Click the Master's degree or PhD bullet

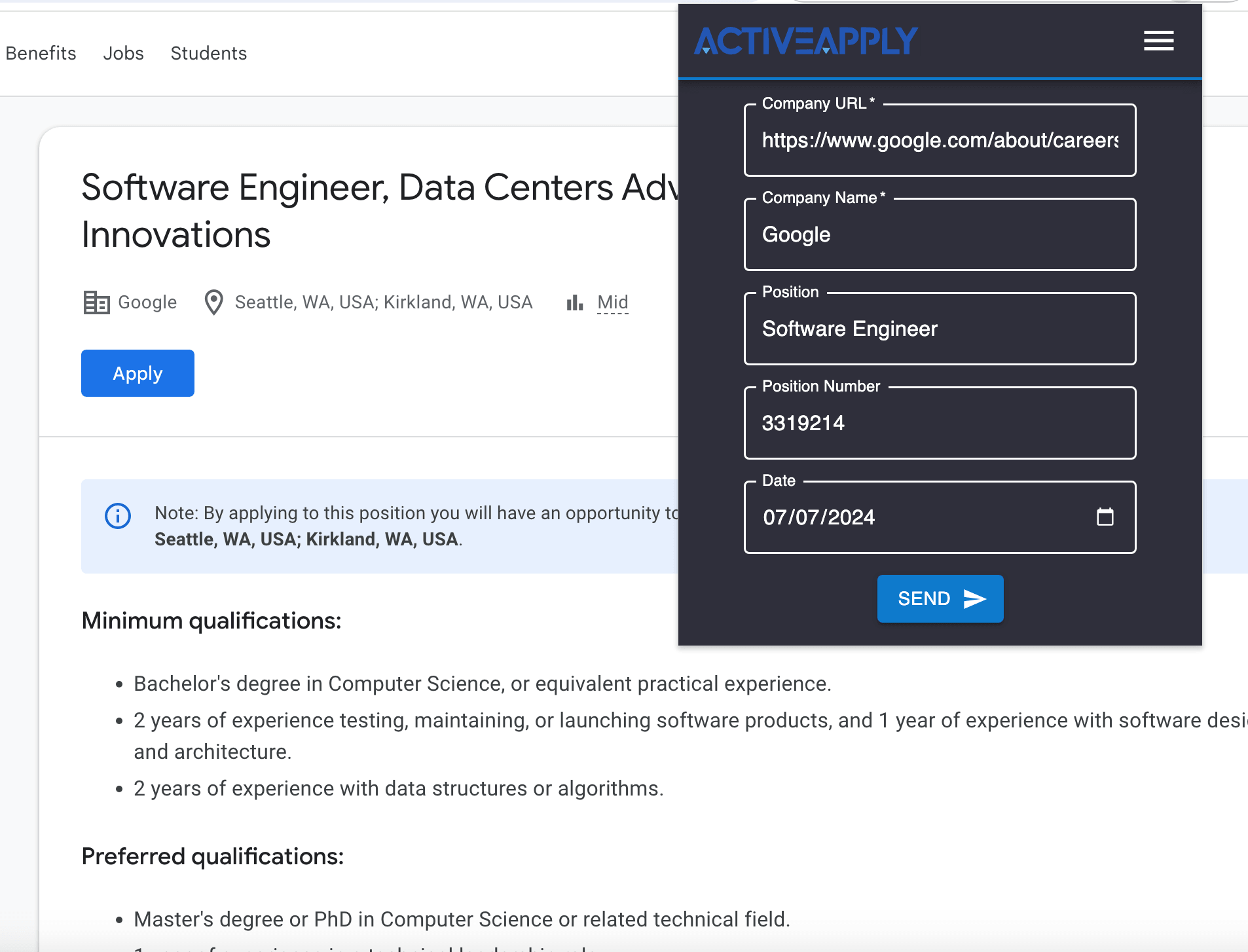click(x=462, y=919)
